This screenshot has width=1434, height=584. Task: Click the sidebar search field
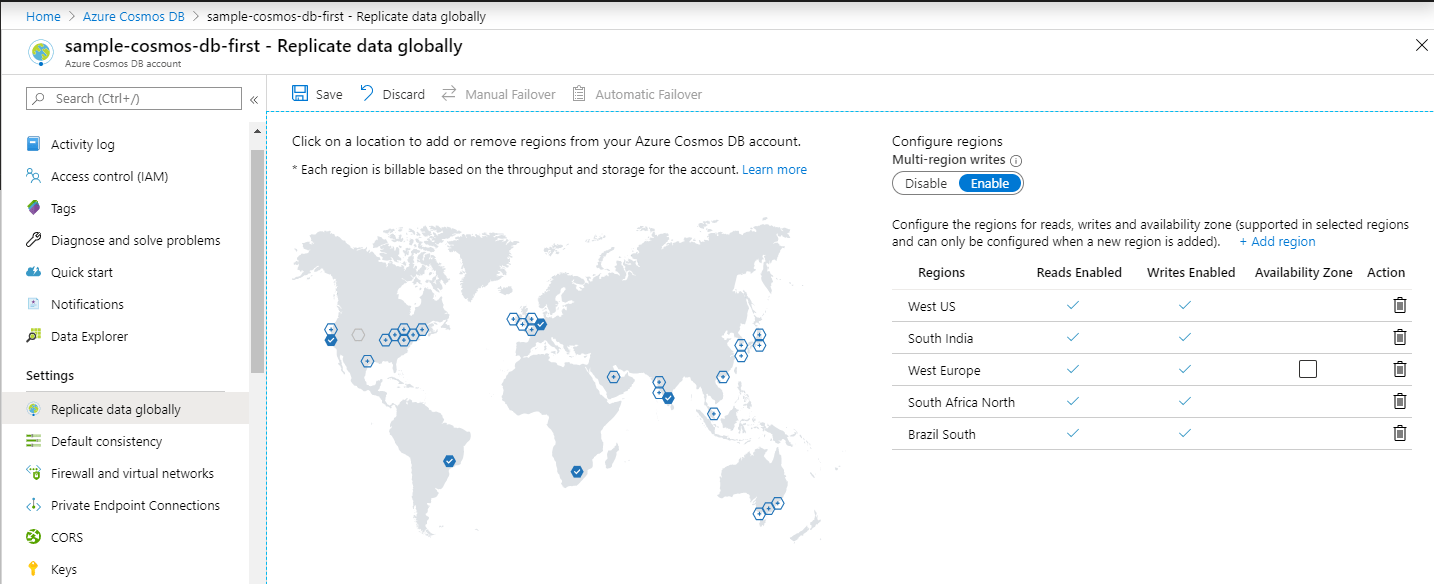click(134, 98)
